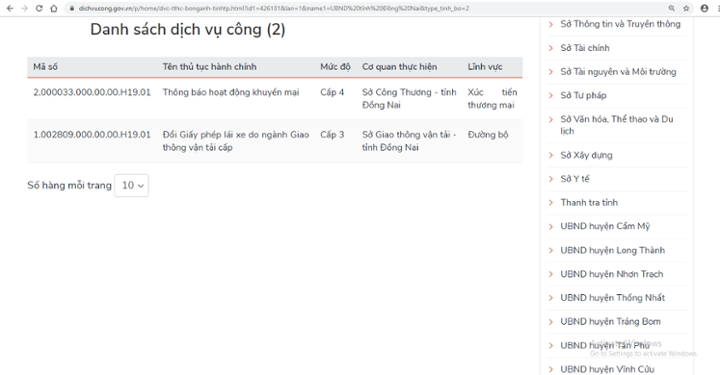Open procedure Đổi Giấy phép lái xe
This screenshot has height=375, width=720.
pos(236,141)
